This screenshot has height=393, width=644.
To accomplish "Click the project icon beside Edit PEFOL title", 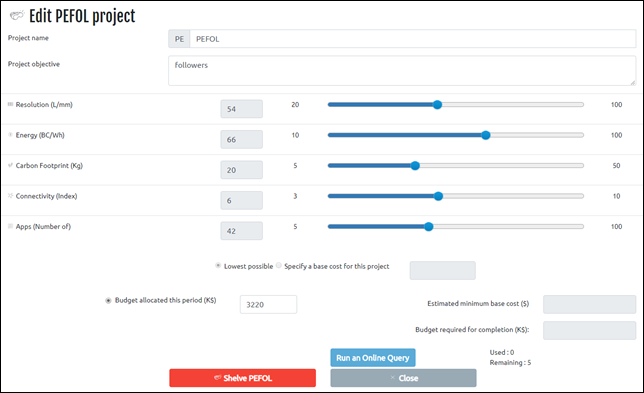I will tap(17, 16).
